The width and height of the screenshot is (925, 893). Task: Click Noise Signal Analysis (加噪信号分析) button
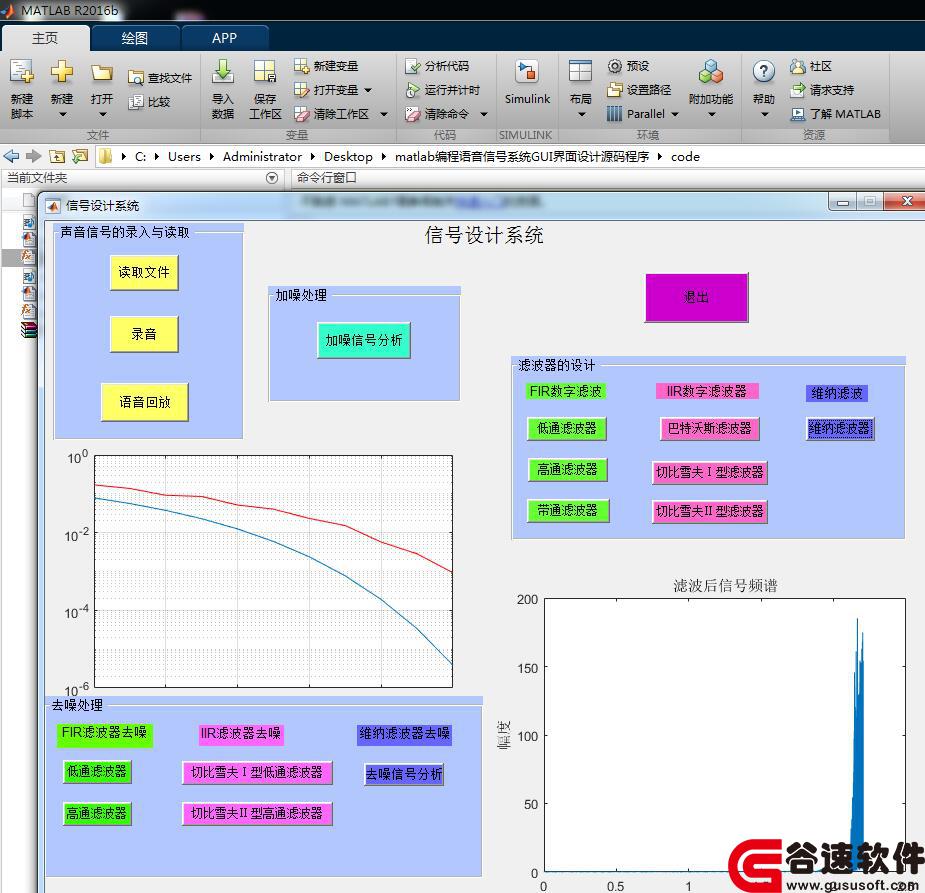pos(363,340)
